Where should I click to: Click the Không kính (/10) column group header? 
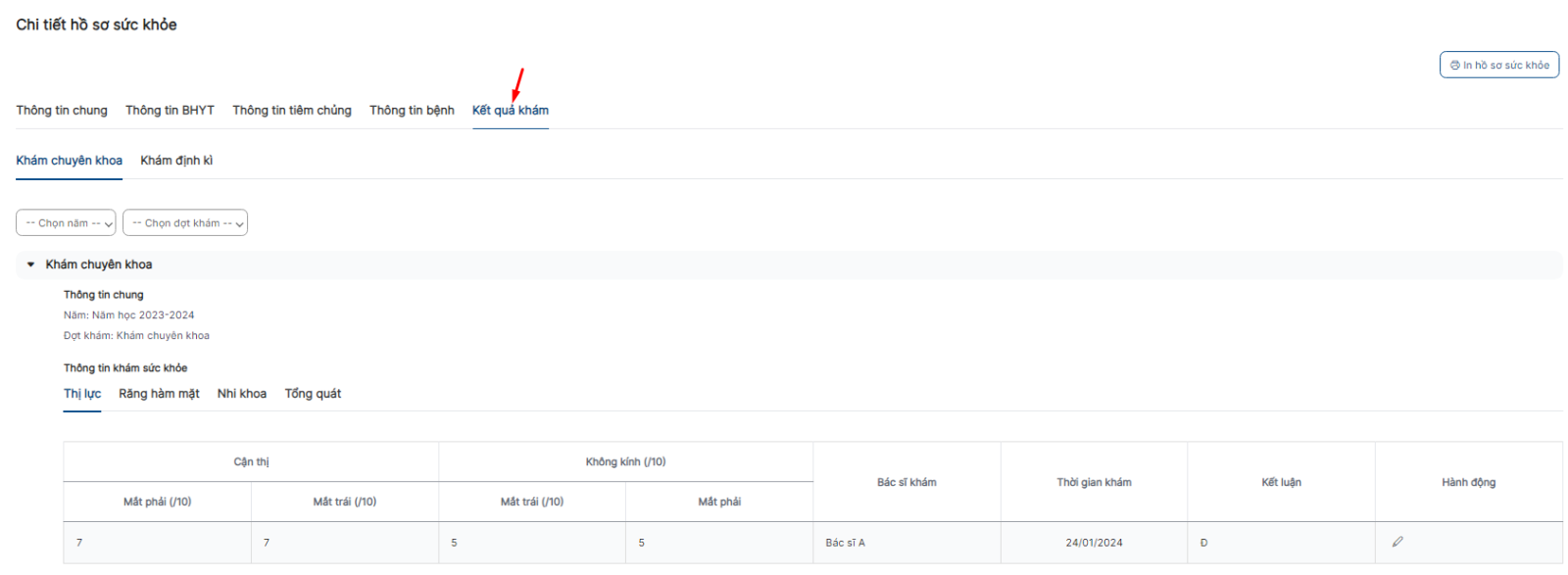[625, 462]
